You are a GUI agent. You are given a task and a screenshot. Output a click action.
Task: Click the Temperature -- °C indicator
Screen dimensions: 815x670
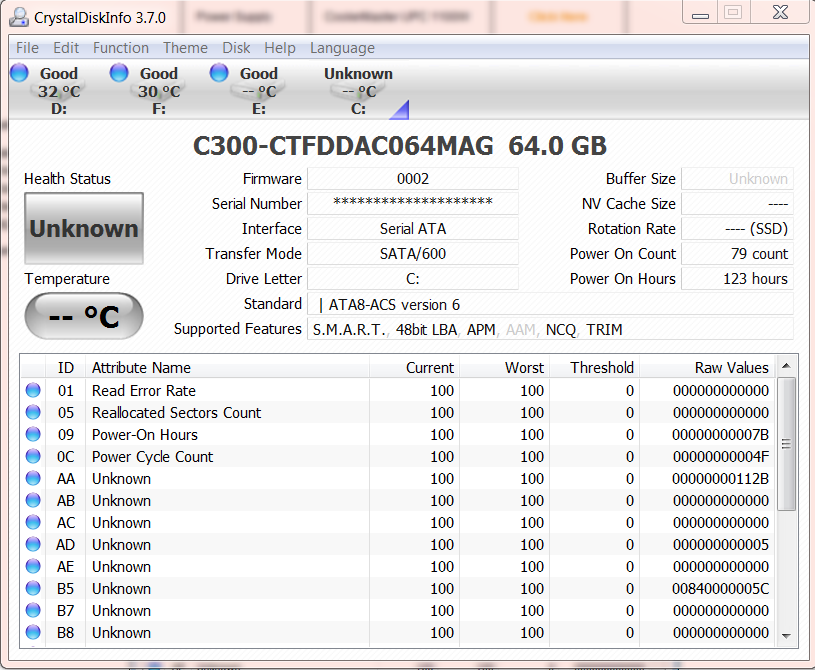84,316
